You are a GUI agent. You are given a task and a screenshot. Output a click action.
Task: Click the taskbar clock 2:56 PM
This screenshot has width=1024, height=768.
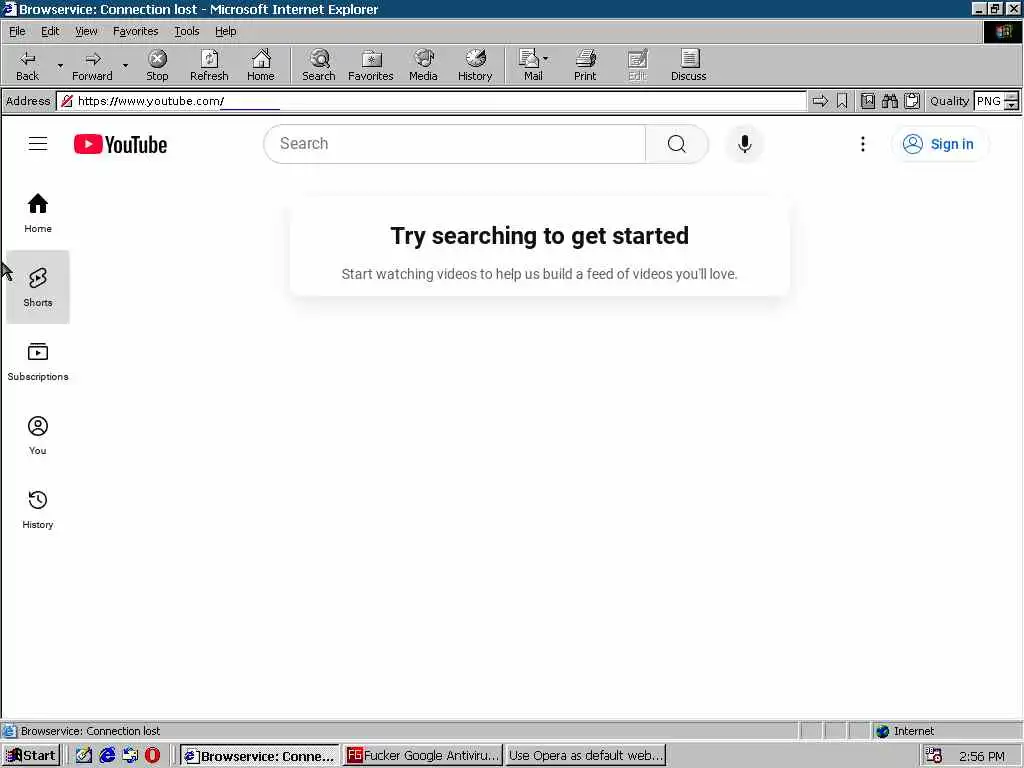point(982,756)
